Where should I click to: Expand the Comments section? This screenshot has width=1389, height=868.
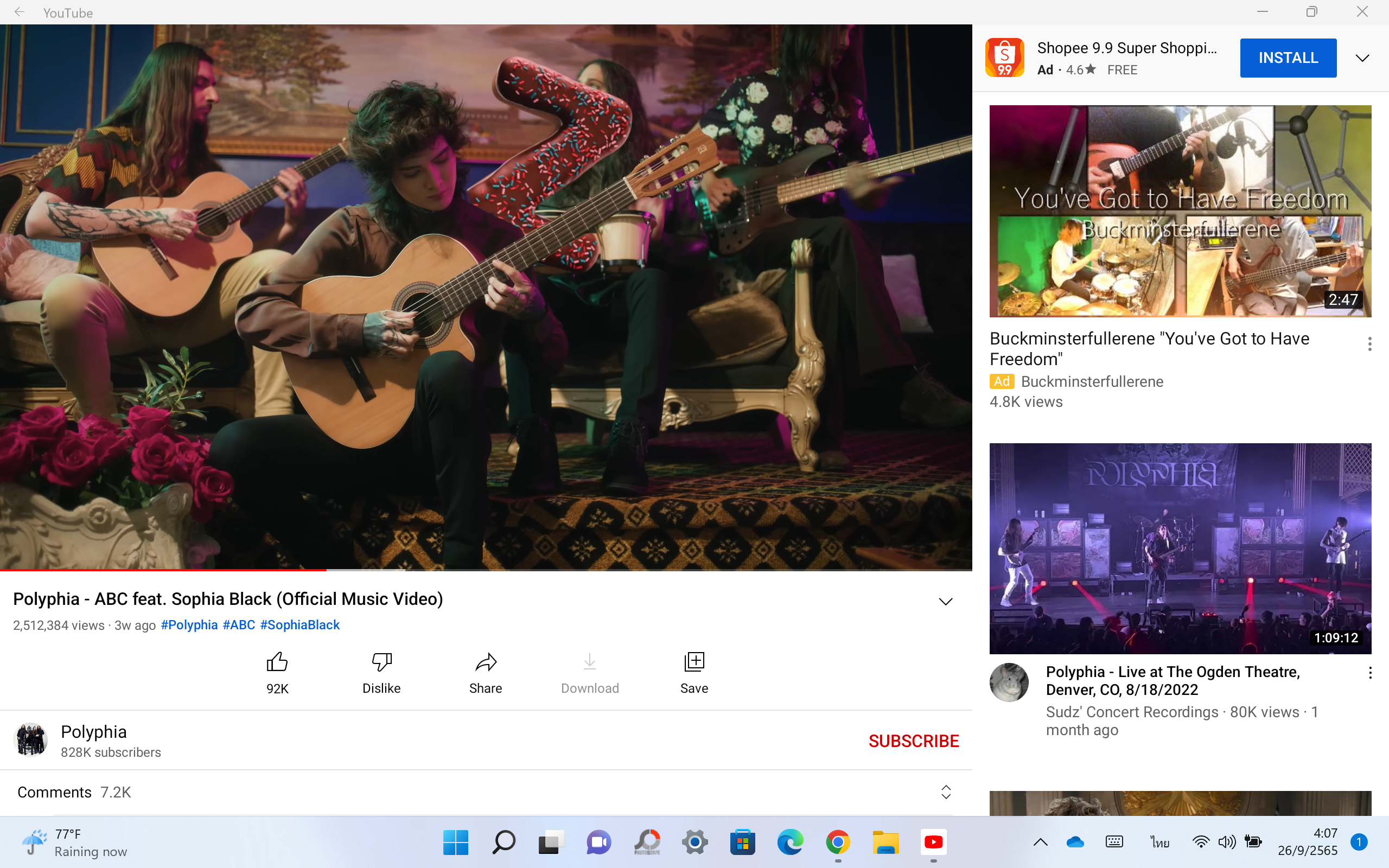[x=946, y=792]
